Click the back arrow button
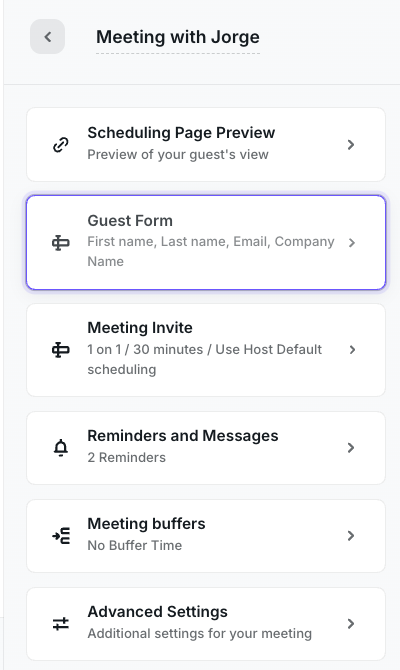Image resolution: width=400 pixels, height=670 pixels. point(47,37)
